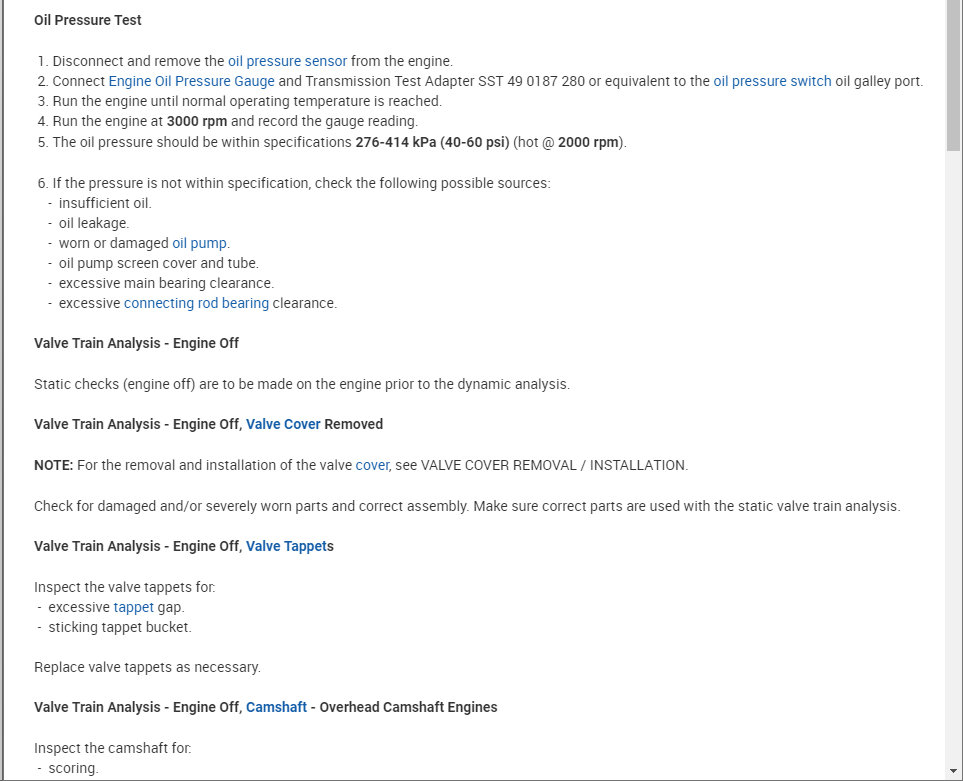Click the tappet link in excessive tappet gap
This screenshot has height=781, width=963.
[133, 607]
